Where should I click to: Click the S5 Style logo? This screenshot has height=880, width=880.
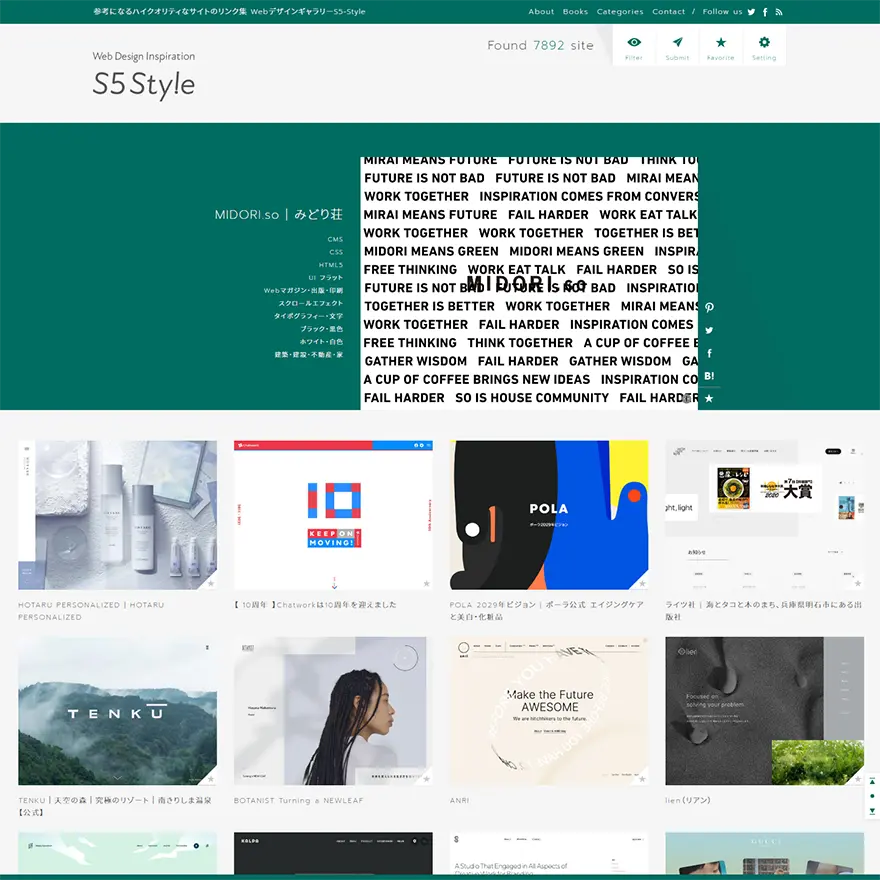144,83
